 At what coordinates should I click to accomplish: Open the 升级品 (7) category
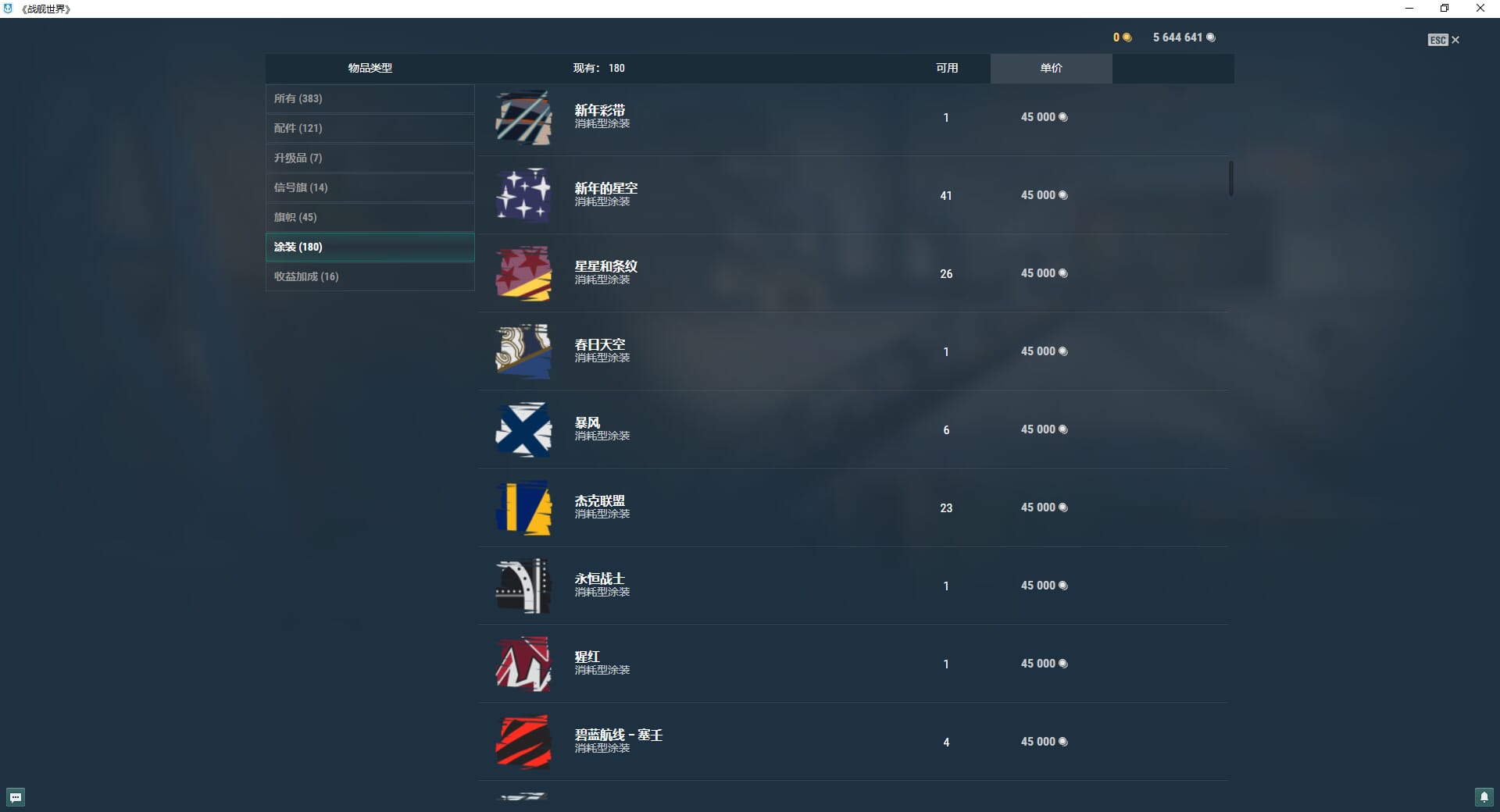pyautogui.click(x=370, y=158)
